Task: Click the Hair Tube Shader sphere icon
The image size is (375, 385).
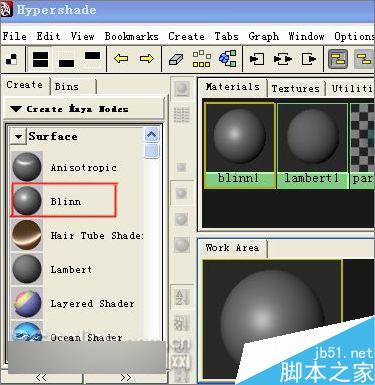Action: (x=27, y=235)
